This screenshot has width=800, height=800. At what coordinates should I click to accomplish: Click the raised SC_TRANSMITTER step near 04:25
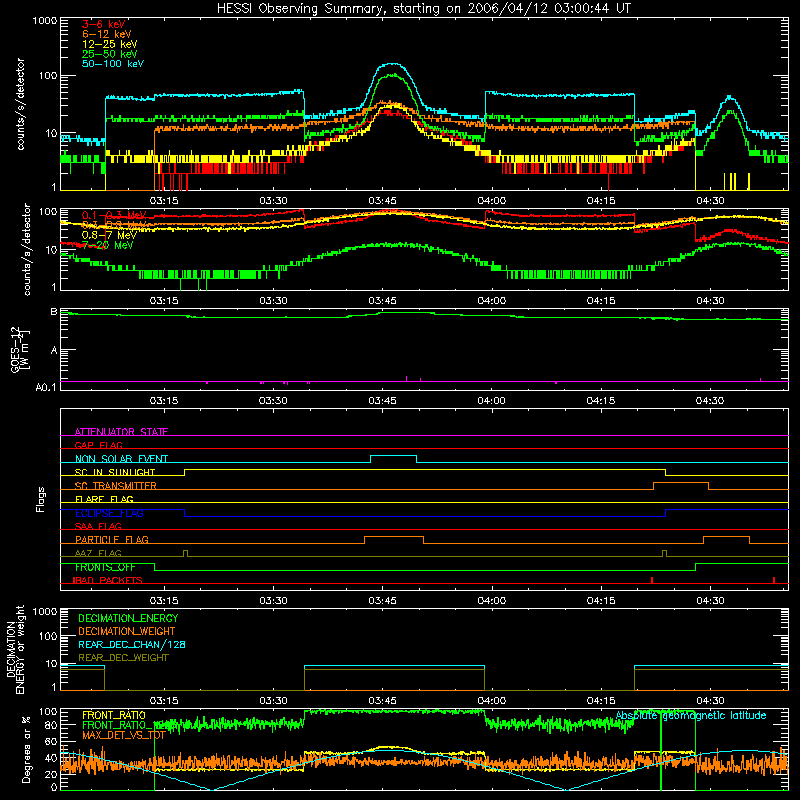coord(681,483)
